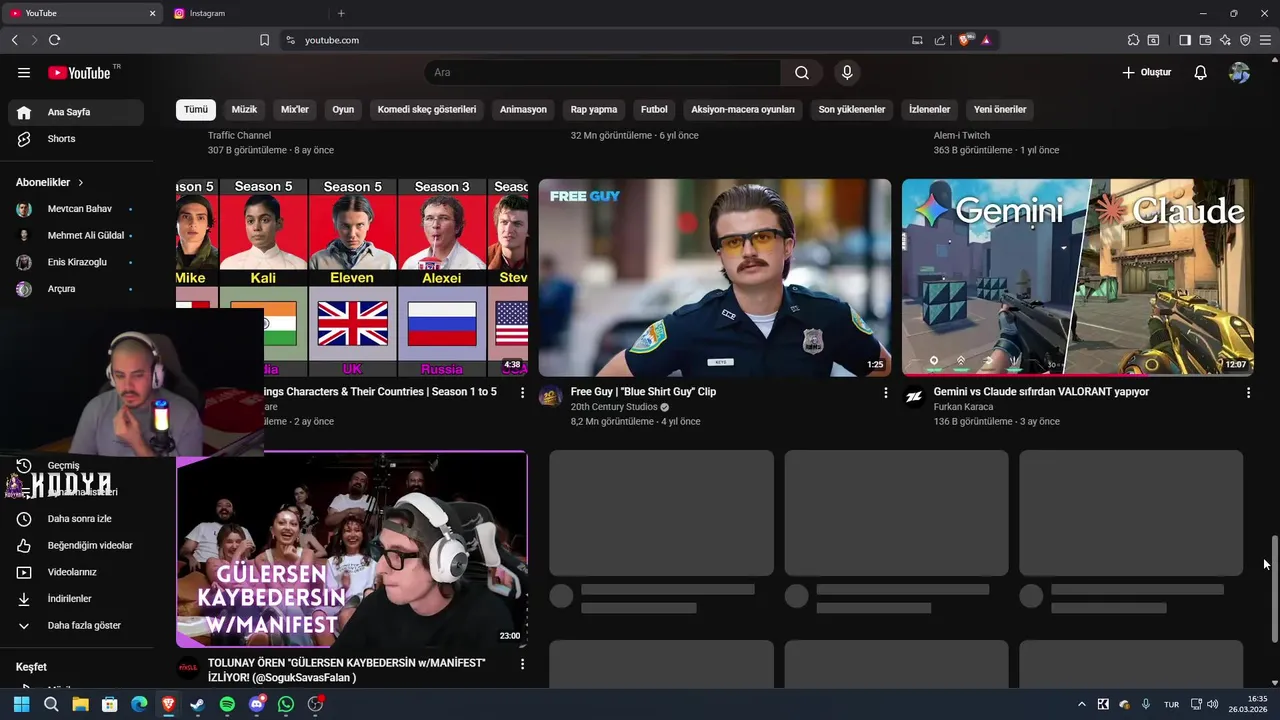This screenshot has height=720, width=1280.
Task: Expand Daha fazla göster
Action: [76, 626]
